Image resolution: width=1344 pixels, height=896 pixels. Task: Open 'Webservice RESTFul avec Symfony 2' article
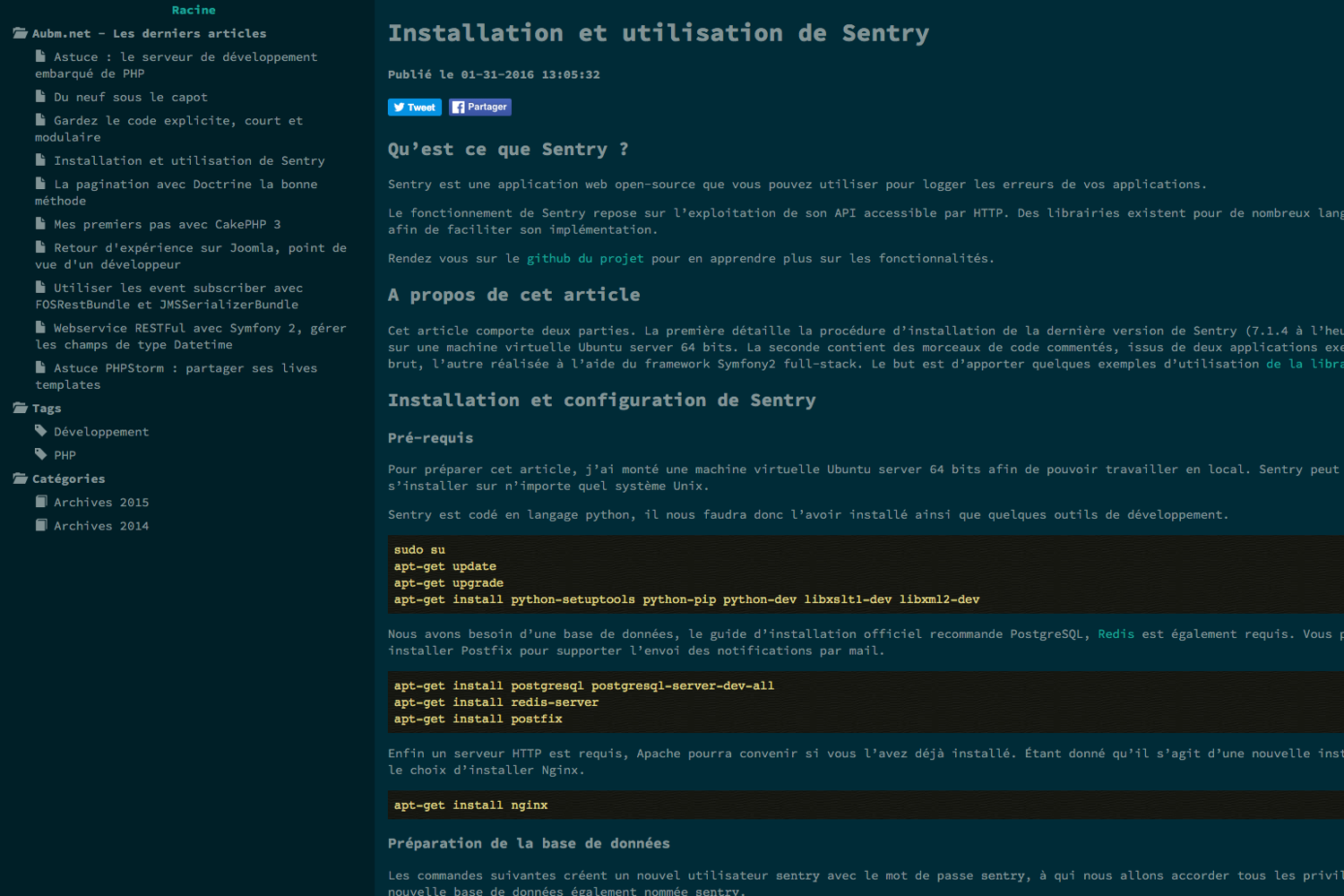tap(191, 336)
